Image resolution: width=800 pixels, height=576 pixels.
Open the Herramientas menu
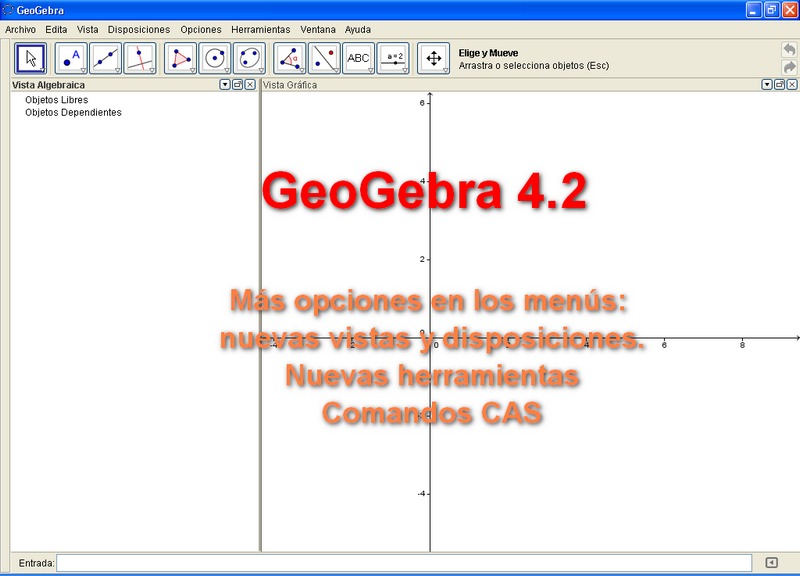click(x=260, y=30)
